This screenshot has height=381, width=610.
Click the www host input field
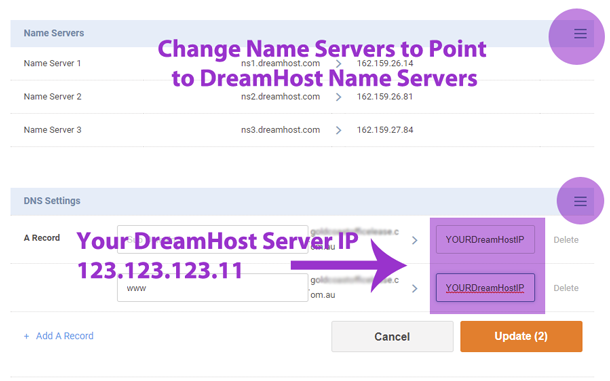pos(213,287)
